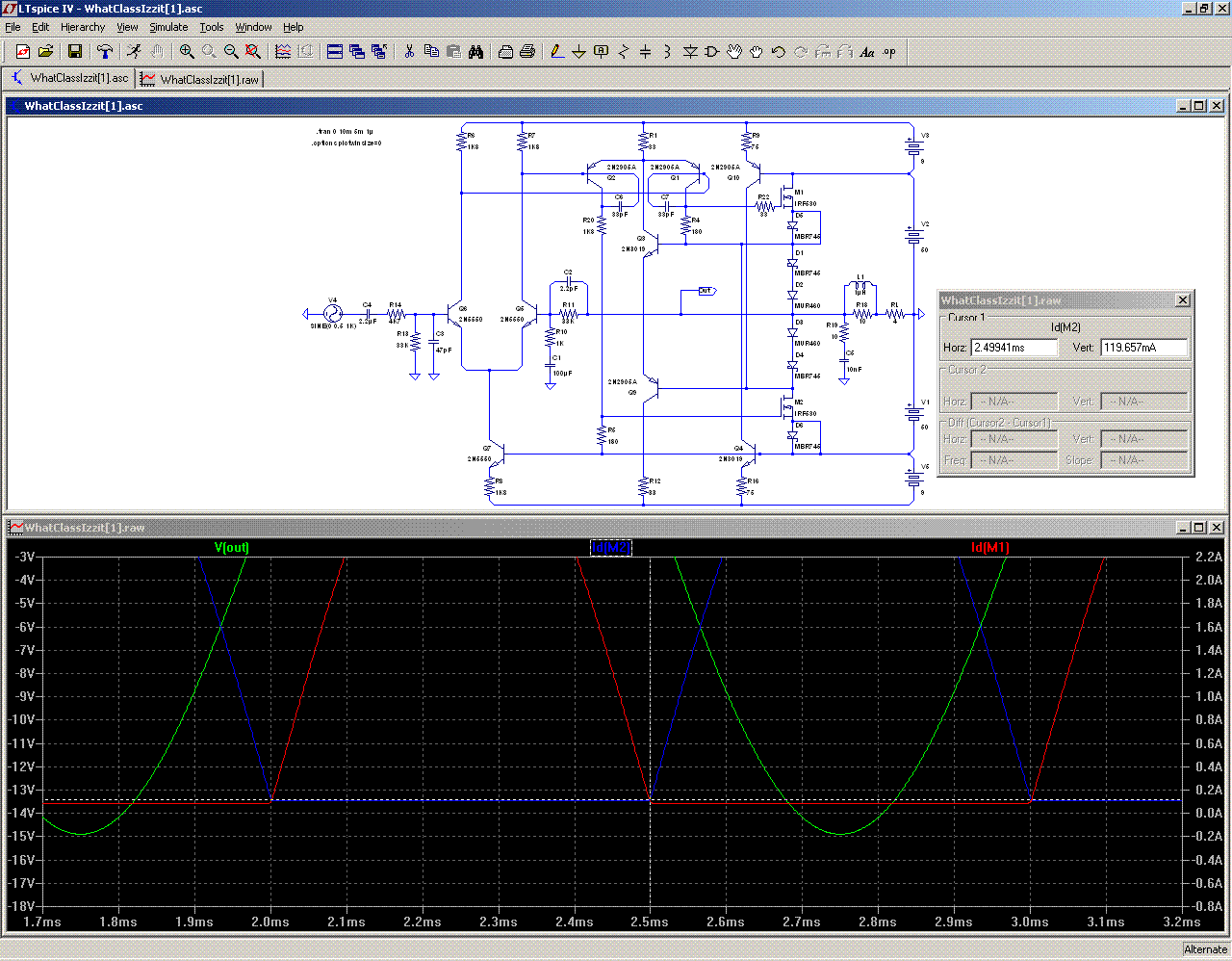Click the Open file folder icon

pos(45,52)
